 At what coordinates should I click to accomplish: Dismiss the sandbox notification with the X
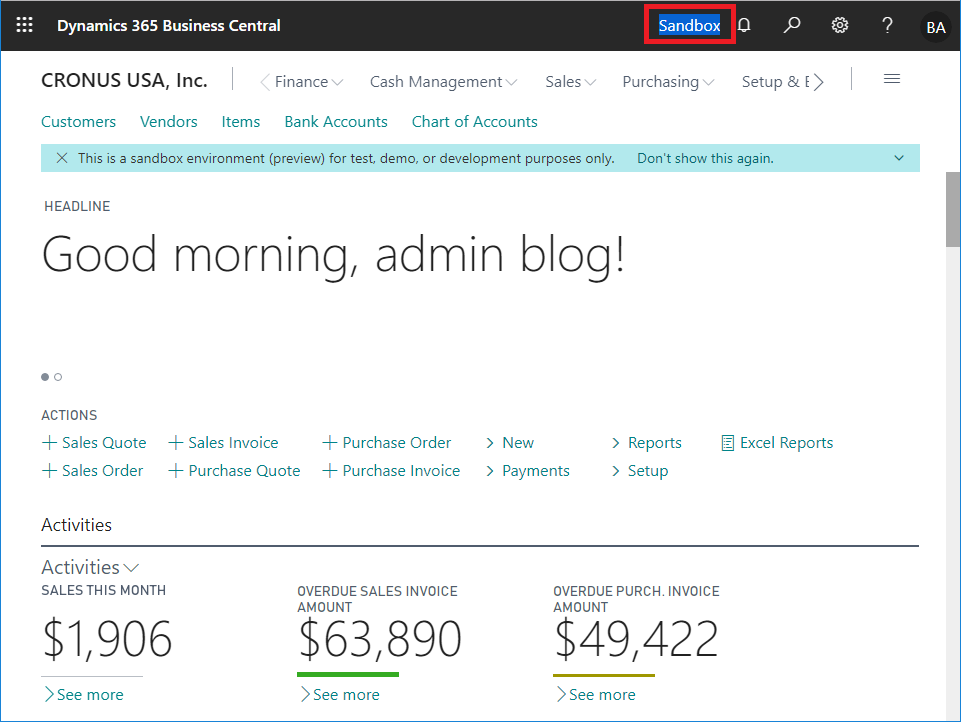(62, 158)
